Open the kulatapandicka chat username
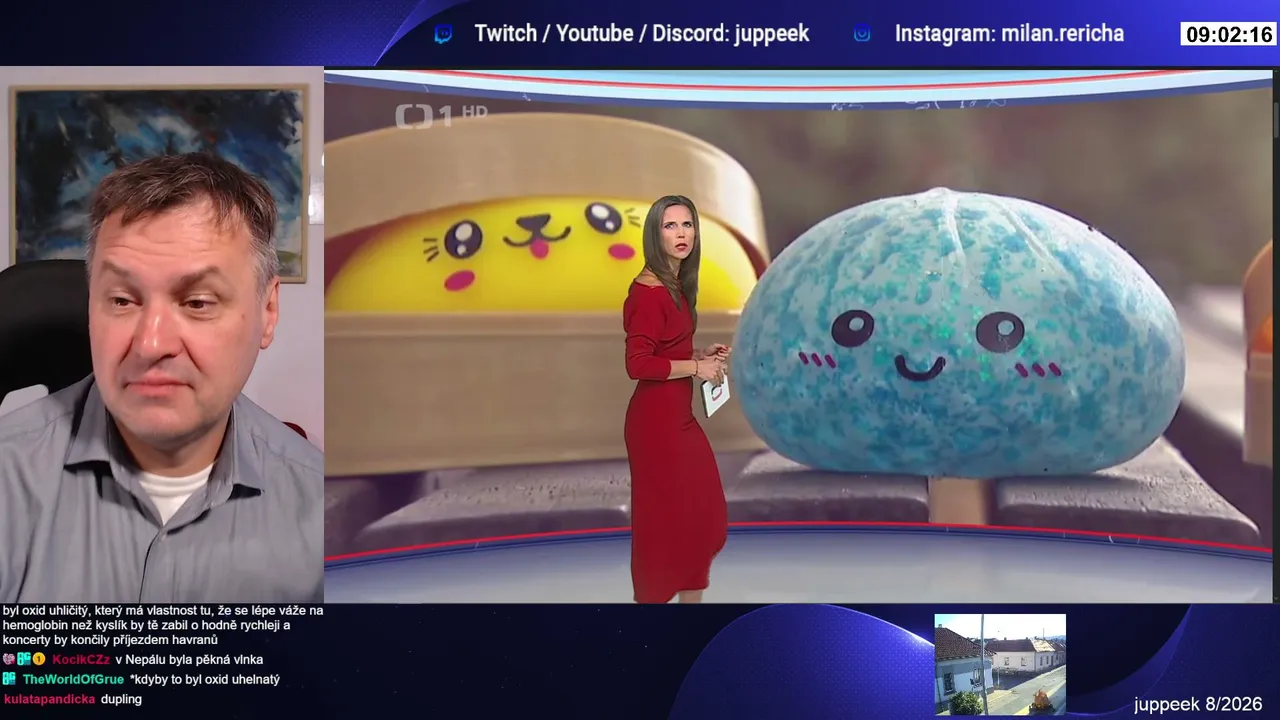Image resolution: width=1280 pixels, height=720 pixels. [49, 699]
